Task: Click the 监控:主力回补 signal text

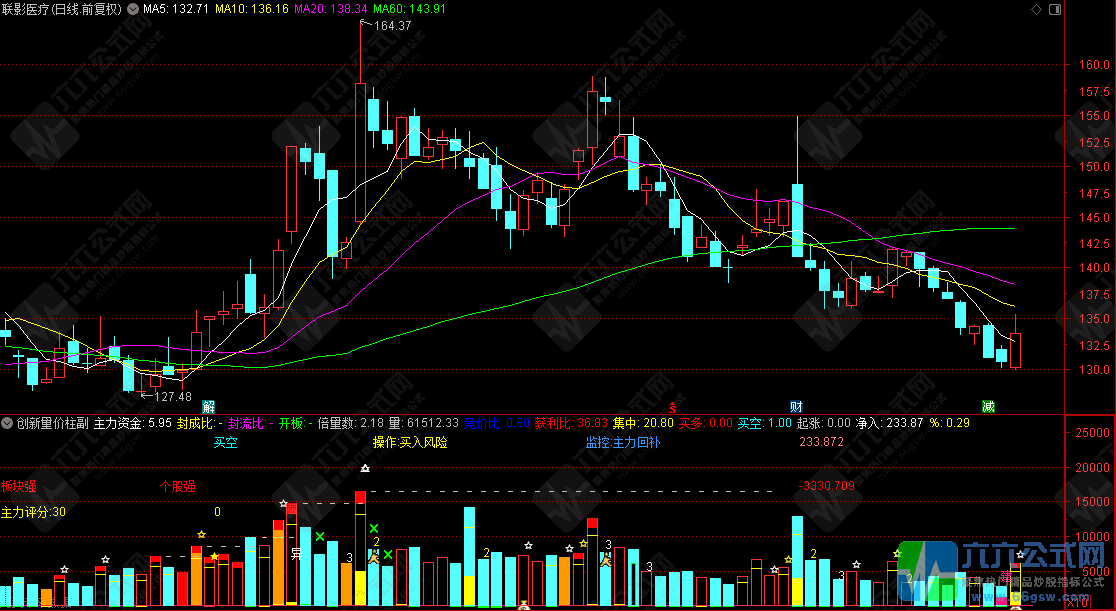Action: pyautogui.click(x=623, y=442)
